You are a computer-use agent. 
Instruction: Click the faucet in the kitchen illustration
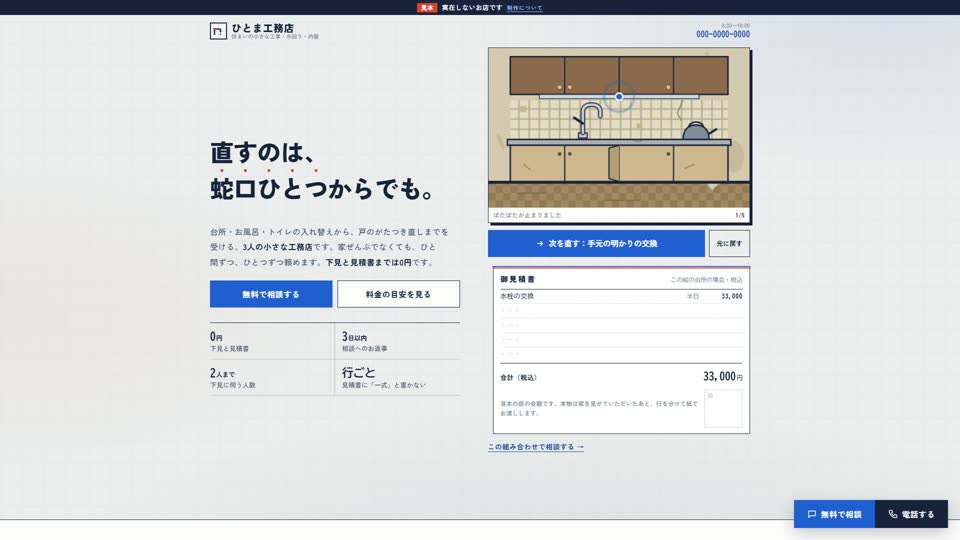pos(587,120)
